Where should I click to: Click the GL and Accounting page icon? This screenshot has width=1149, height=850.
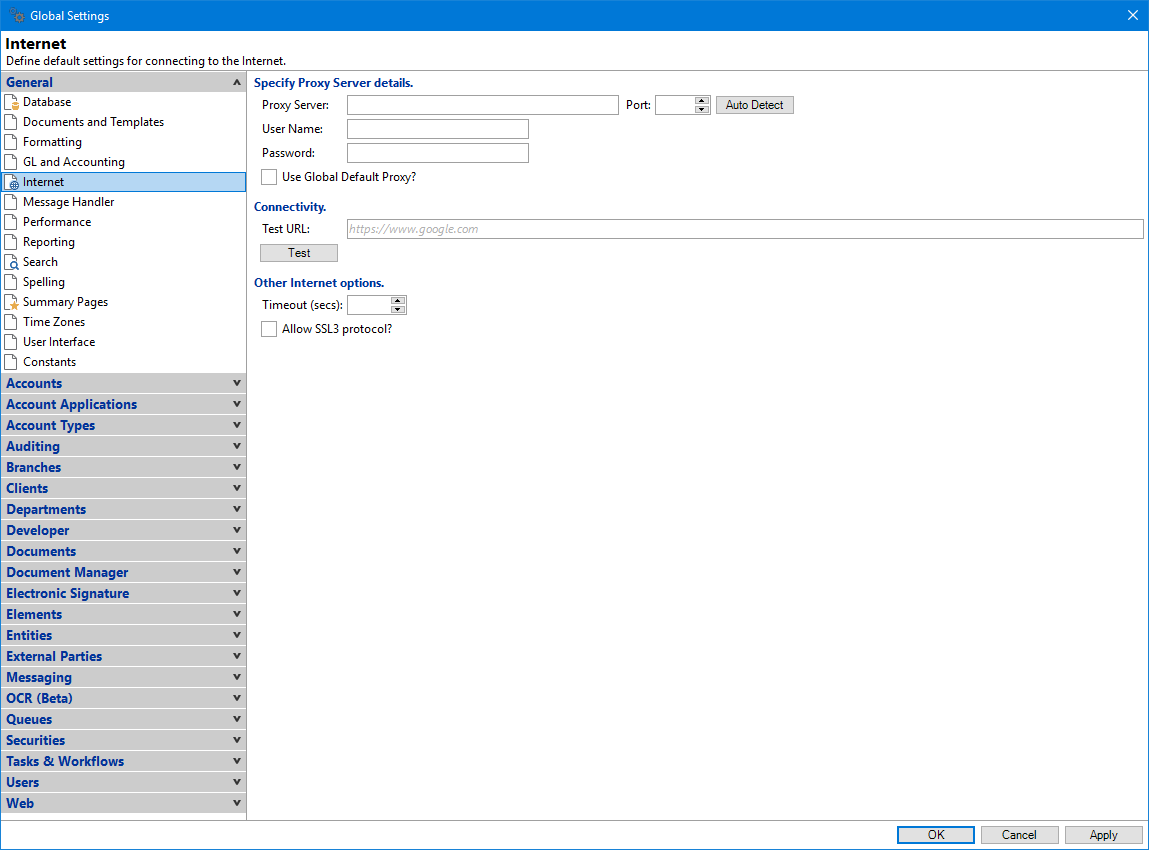click(11, 162)
